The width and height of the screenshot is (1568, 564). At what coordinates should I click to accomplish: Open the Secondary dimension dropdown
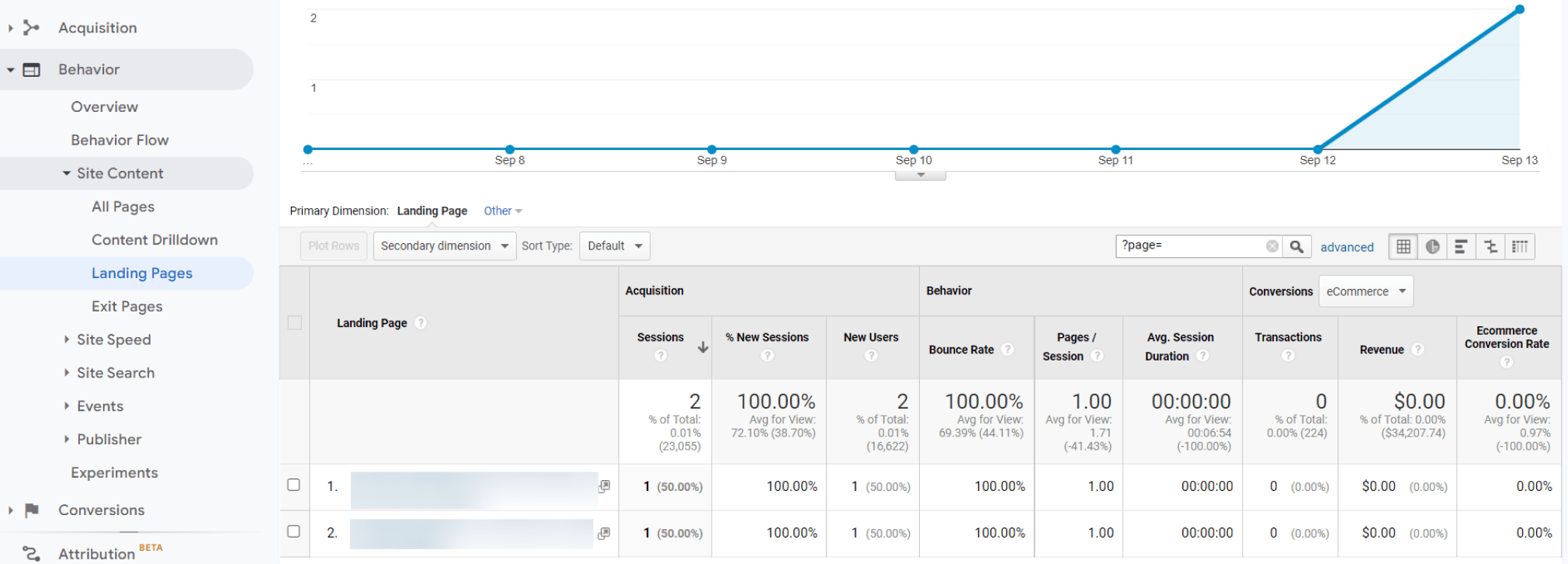point(445,246)
